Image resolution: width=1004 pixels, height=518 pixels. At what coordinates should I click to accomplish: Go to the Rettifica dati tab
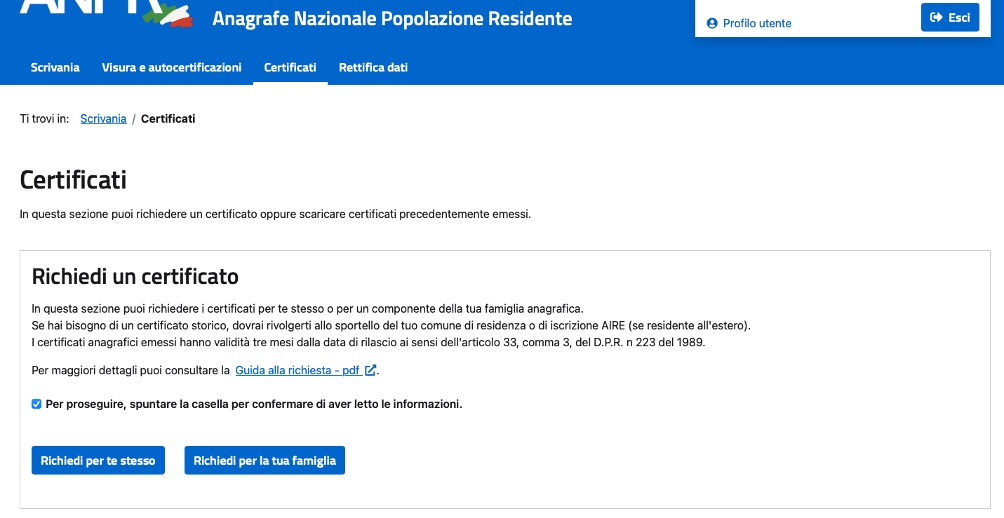tap(373, 67)
